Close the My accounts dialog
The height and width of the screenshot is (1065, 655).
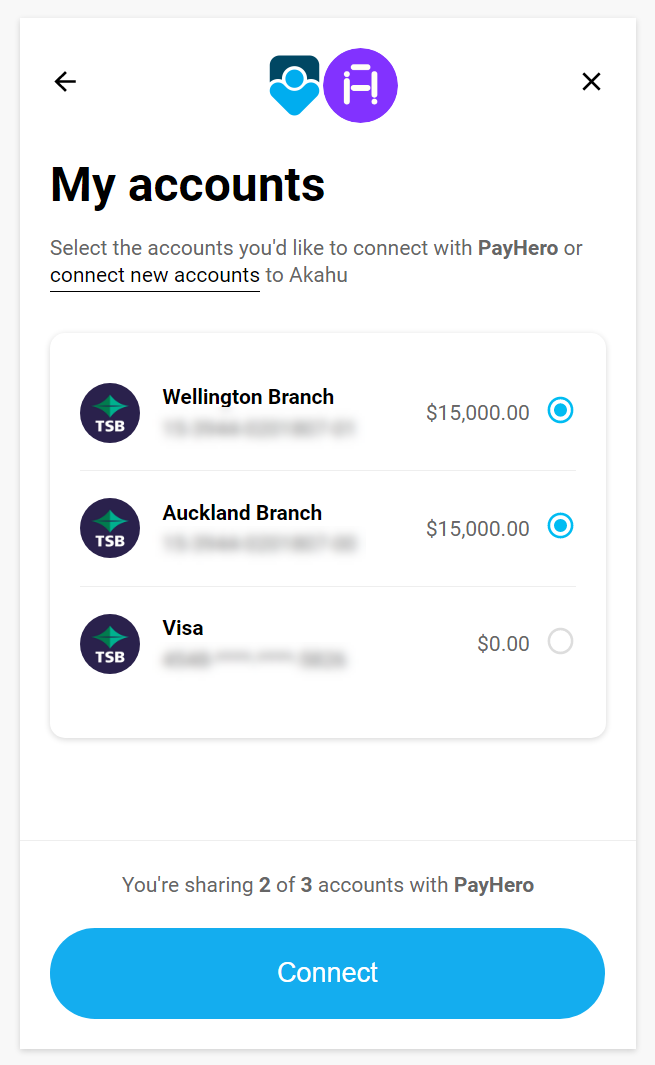(x=591, y=82)
